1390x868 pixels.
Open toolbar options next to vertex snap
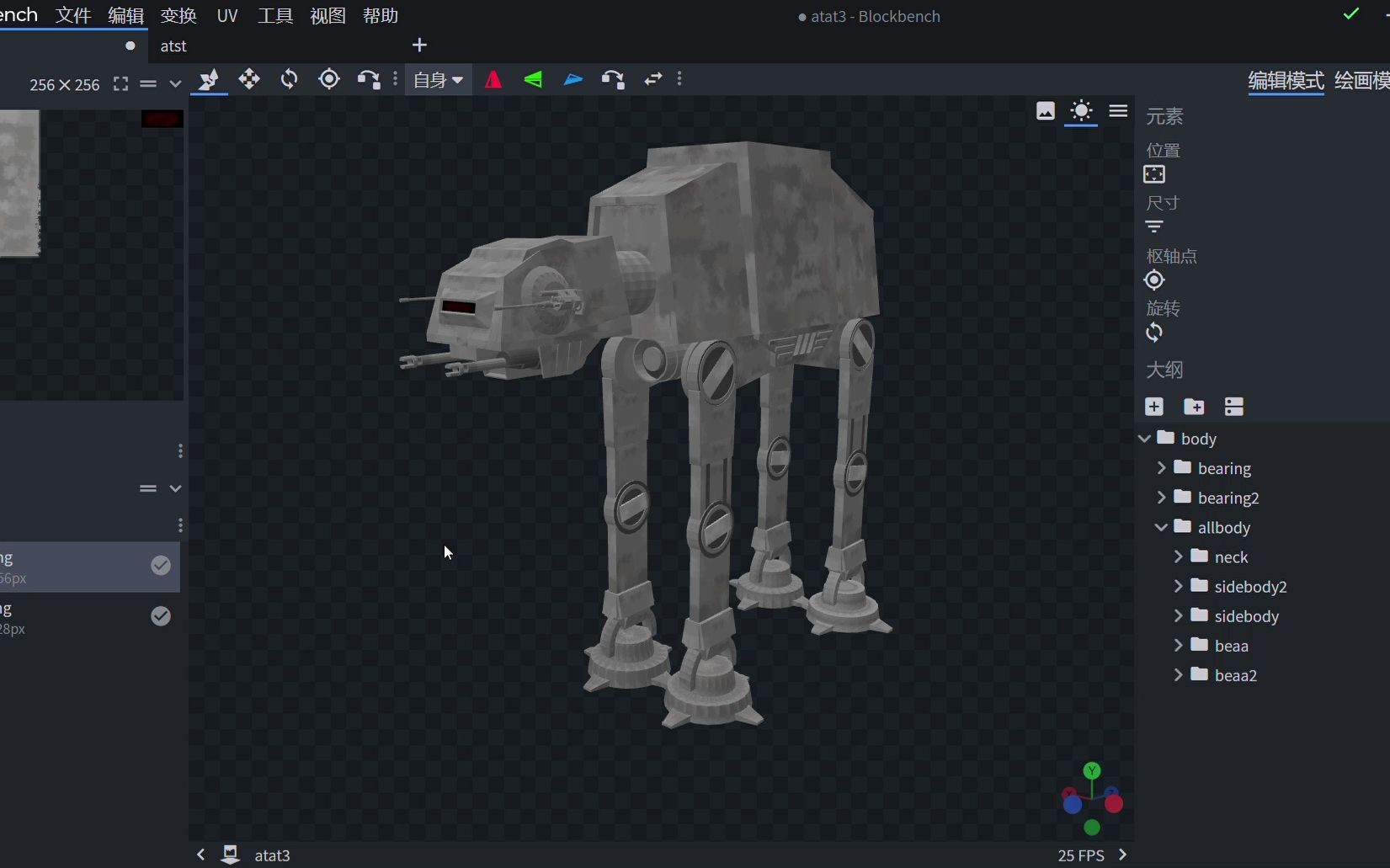[x=395, y=80]
